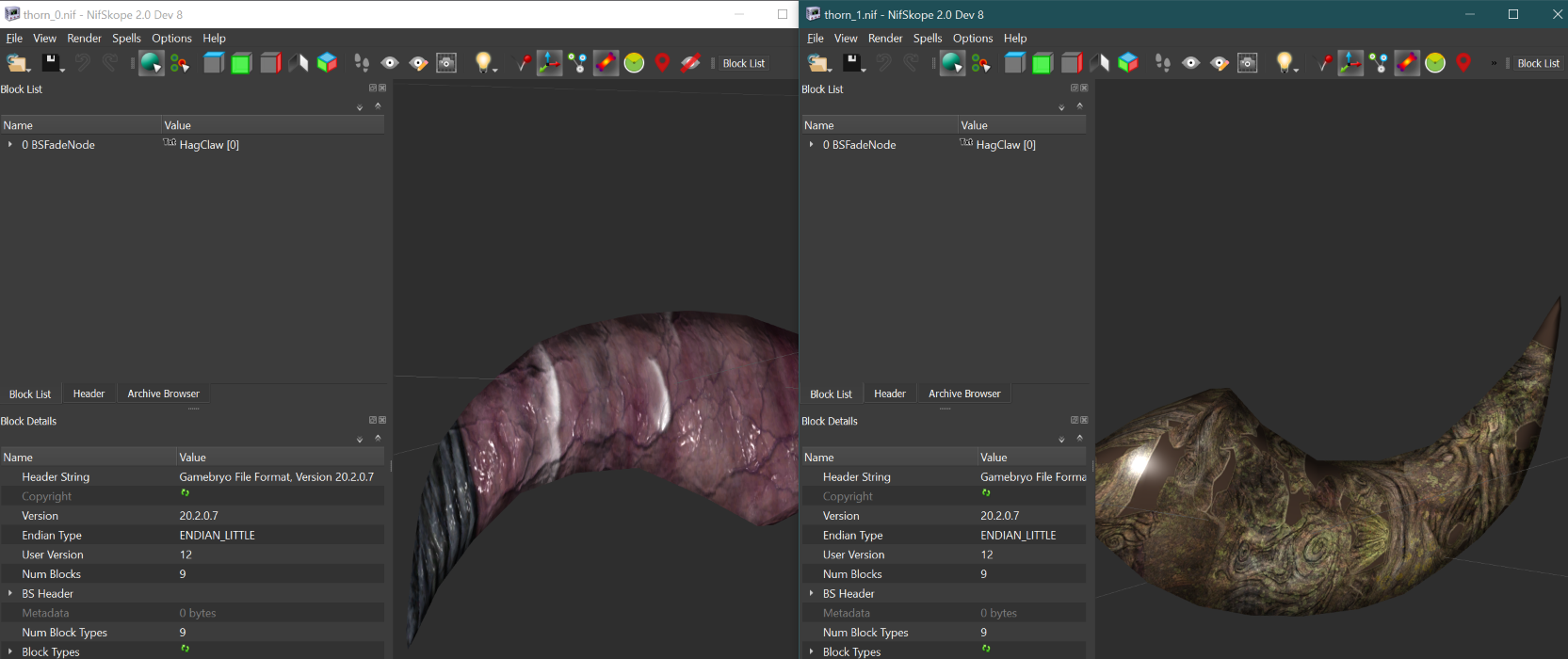Screen dimensions: 1568x659
Task: Click the Block List toolbar button in thorn_0
Action: pyautogui.click(x=744, y=63)
